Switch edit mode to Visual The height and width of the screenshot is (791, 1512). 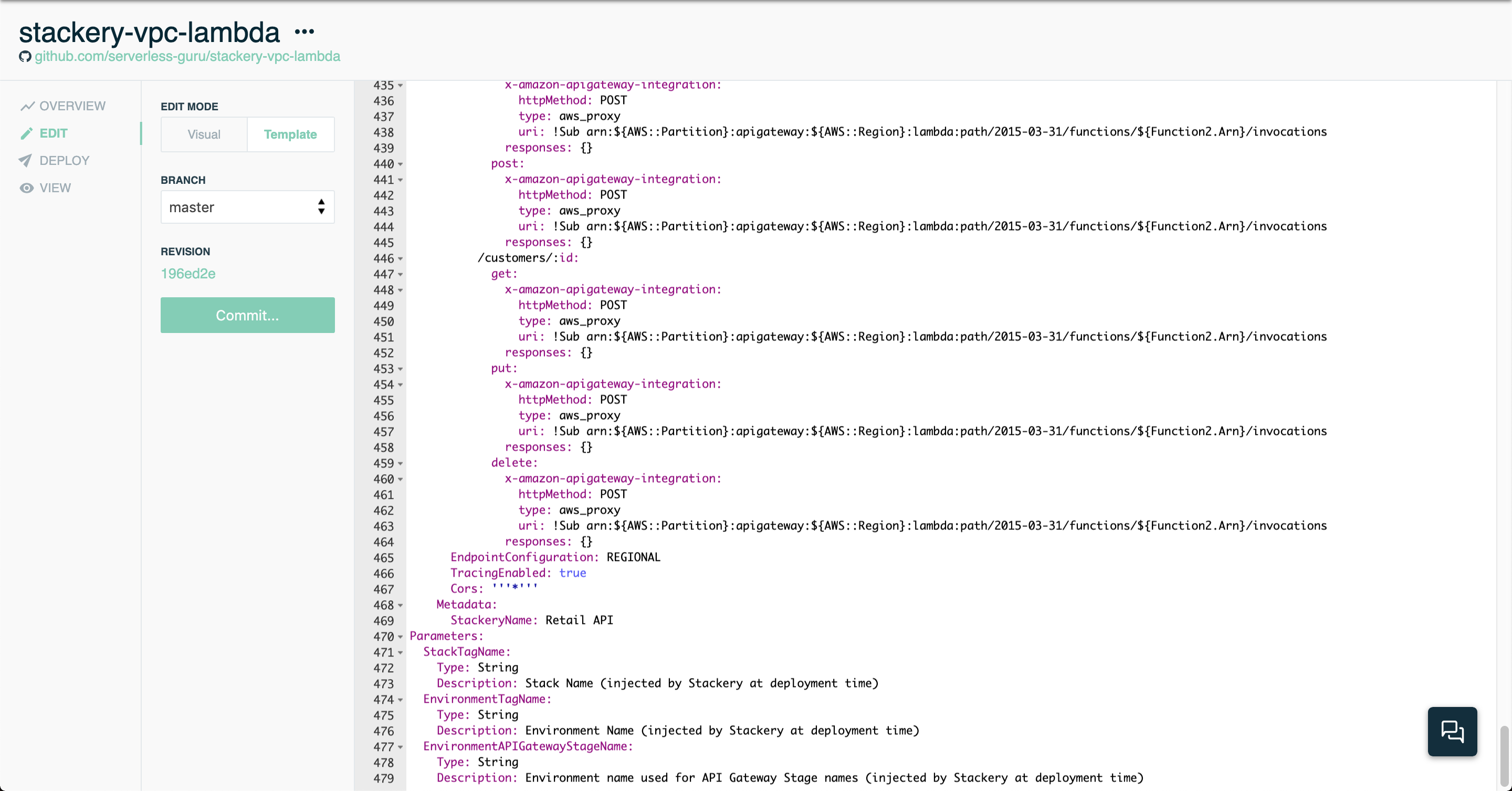click(x=204, y=134)
